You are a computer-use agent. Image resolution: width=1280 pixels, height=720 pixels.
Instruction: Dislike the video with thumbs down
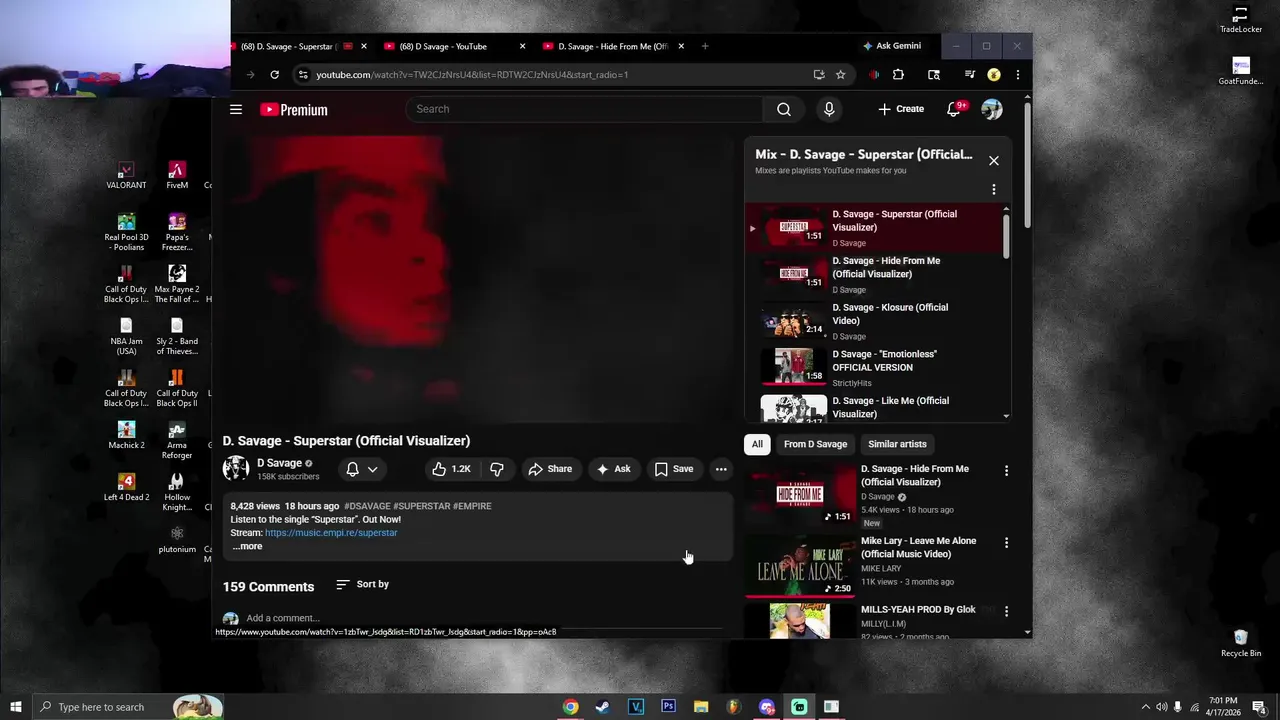coord(497,469)
